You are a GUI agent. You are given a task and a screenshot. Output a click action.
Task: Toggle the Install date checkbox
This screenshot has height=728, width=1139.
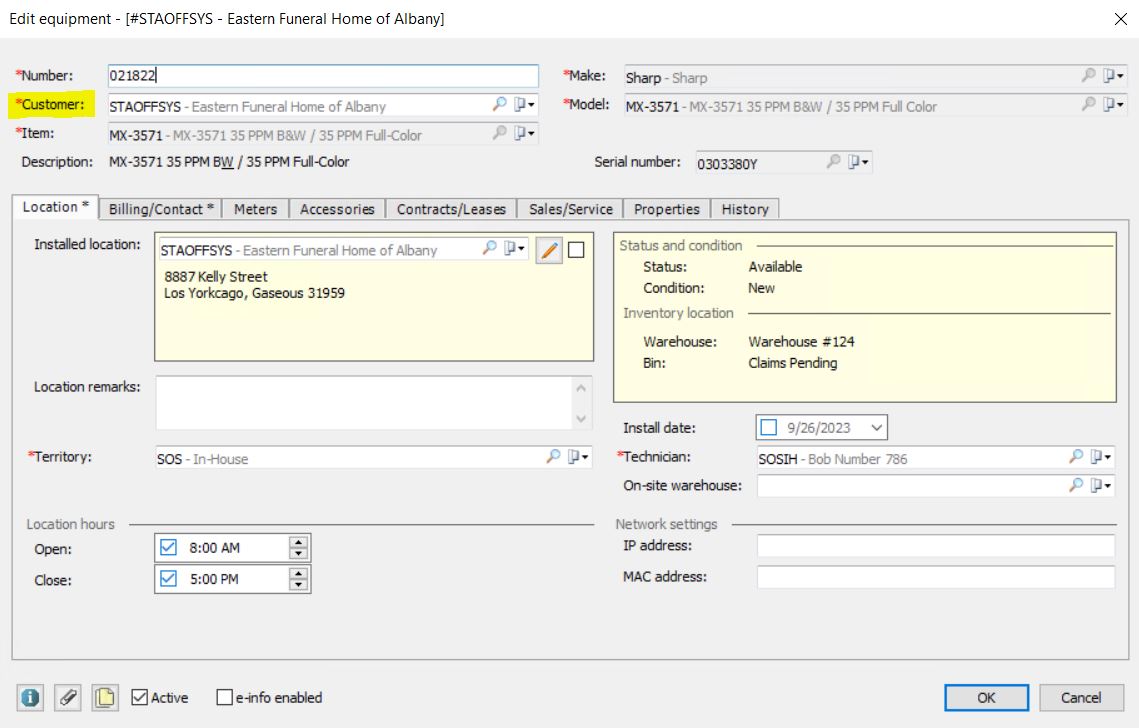(x=769, y=427)
